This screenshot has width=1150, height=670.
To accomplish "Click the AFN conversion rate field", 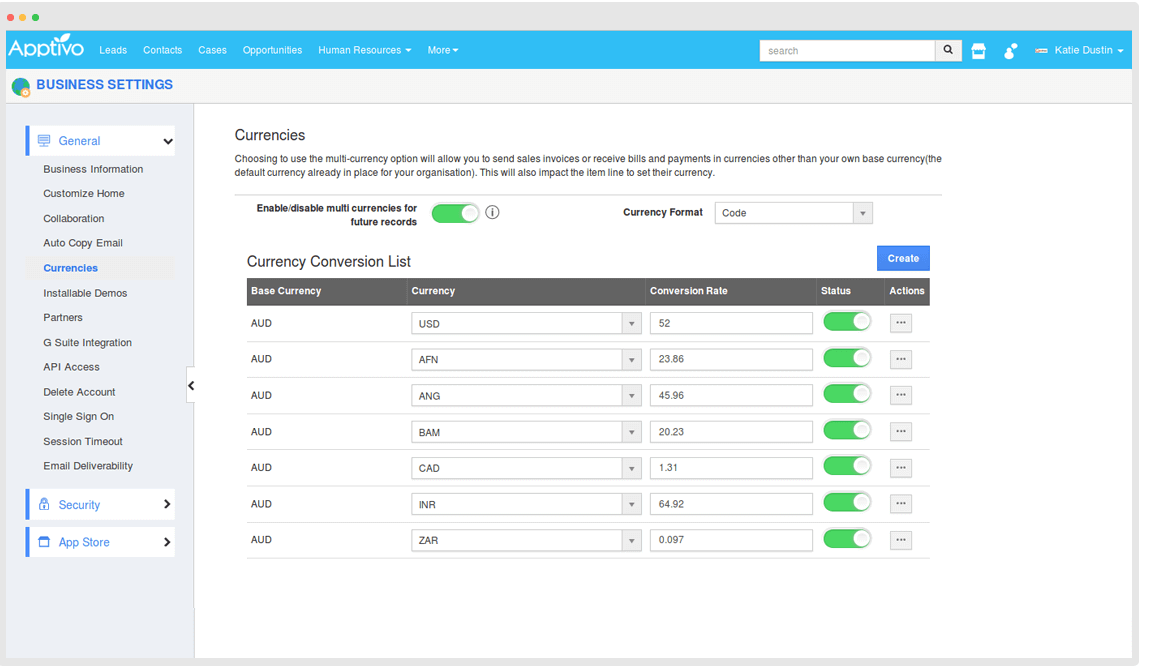I will (x=730, y=359).
